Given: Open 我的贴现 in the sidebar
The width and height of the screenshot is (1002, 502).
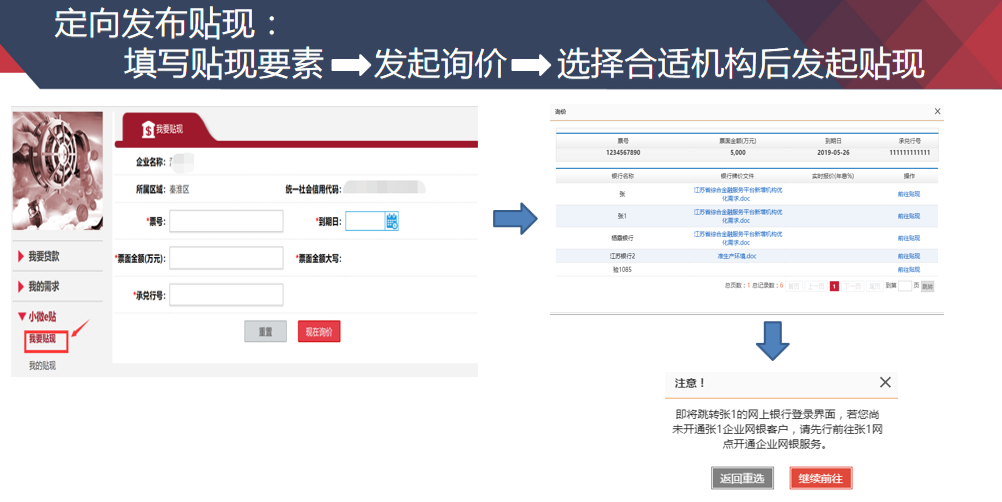Looking at the screenshot, I should pyautogui.click(x=42, y=366).
